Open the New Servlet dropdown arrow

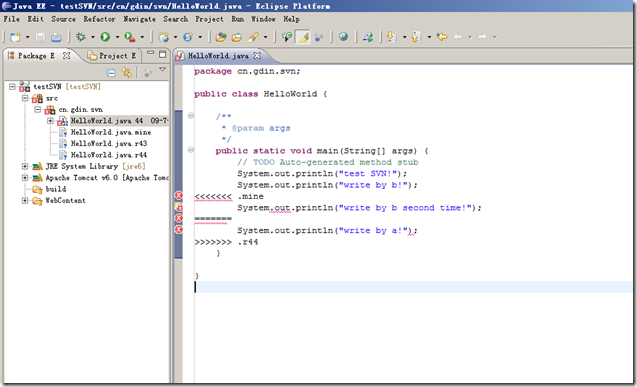tap(200, 37)
